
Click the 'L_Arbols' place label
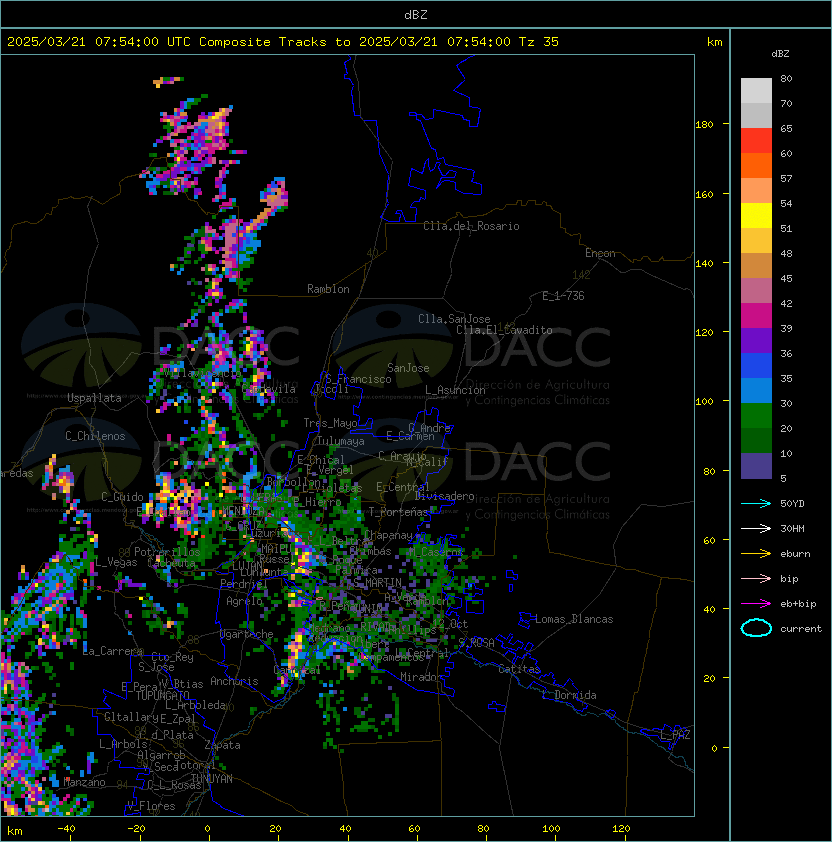[123, 744]
